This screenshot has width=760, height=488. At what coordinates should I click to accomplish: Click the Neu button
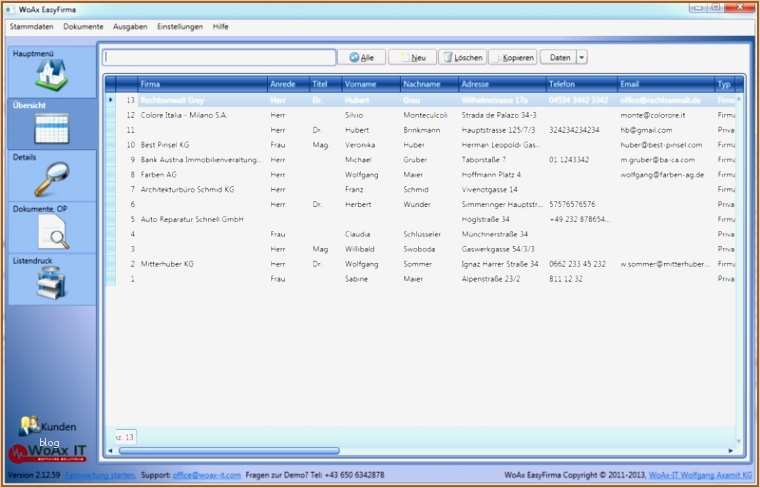[412, 58]
